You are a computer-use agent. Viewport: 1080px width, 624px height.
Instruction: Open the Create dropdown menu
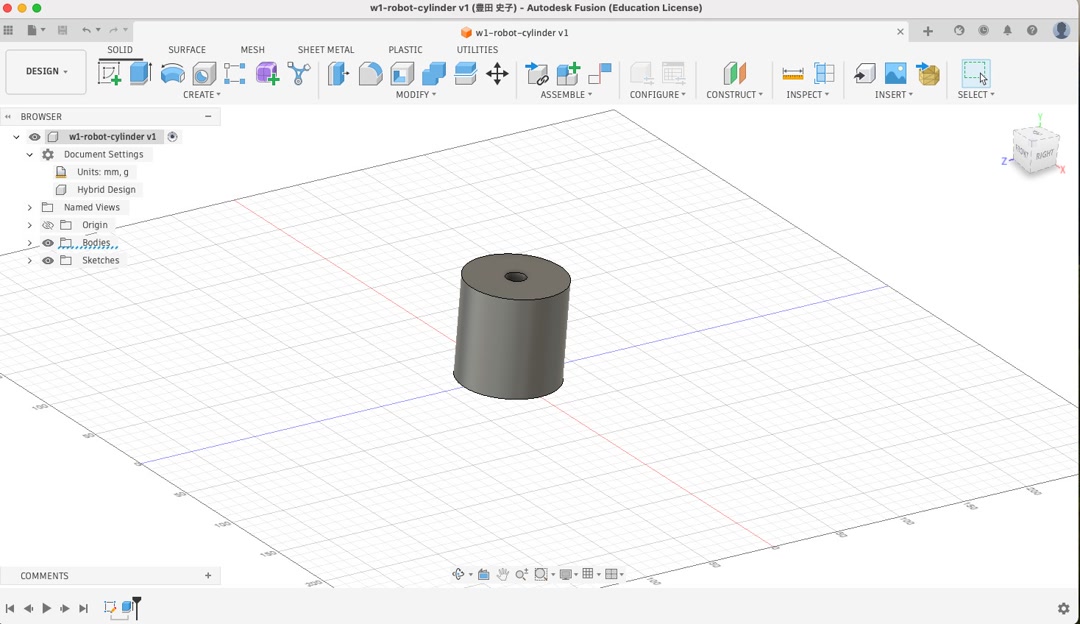click(x=201, y=94)
